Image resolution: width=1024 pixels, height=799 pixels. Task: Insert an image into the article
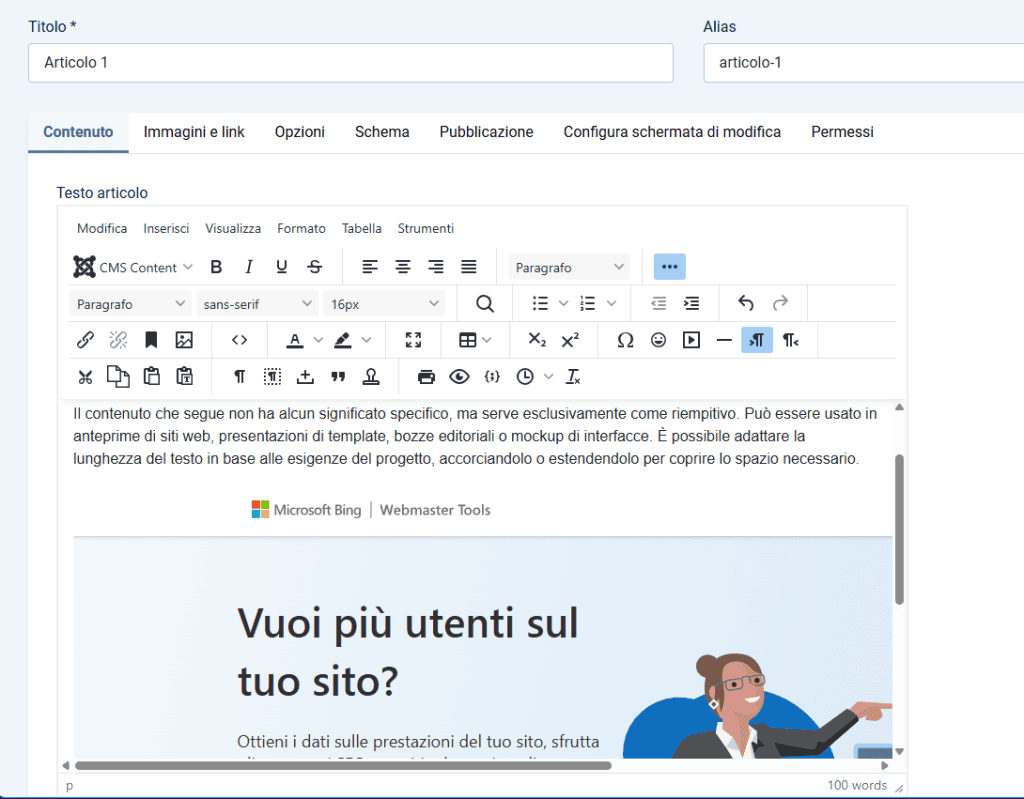(185, 340)
